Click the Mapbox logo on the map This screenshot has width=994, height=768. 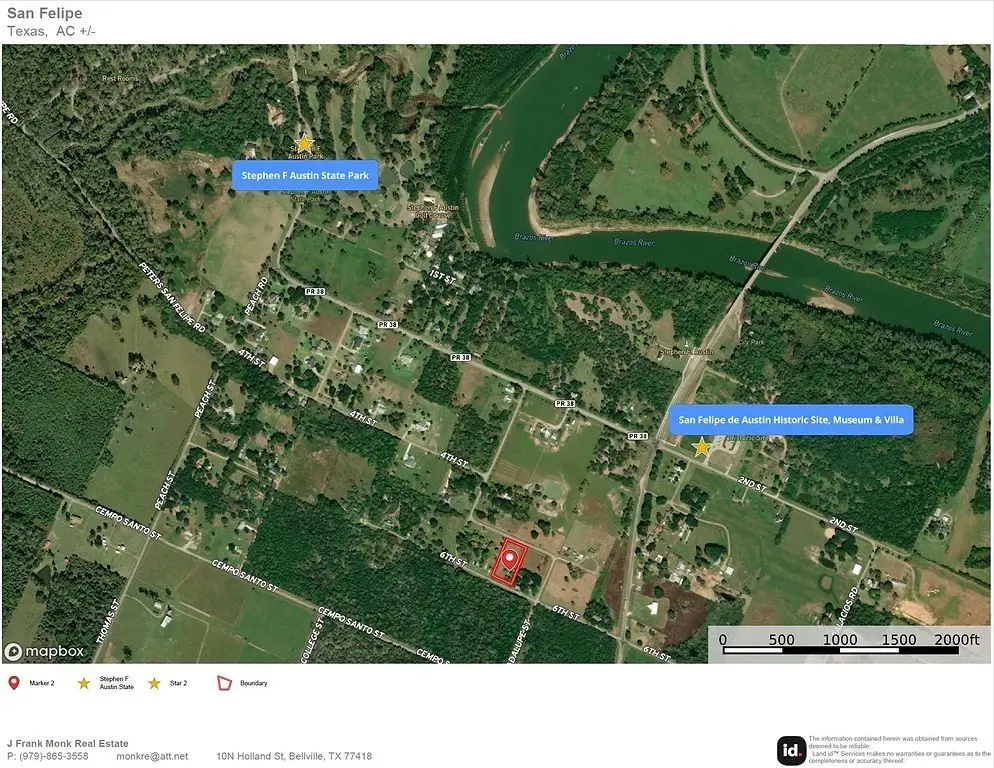pyautogui.click(x=45, y=651)
